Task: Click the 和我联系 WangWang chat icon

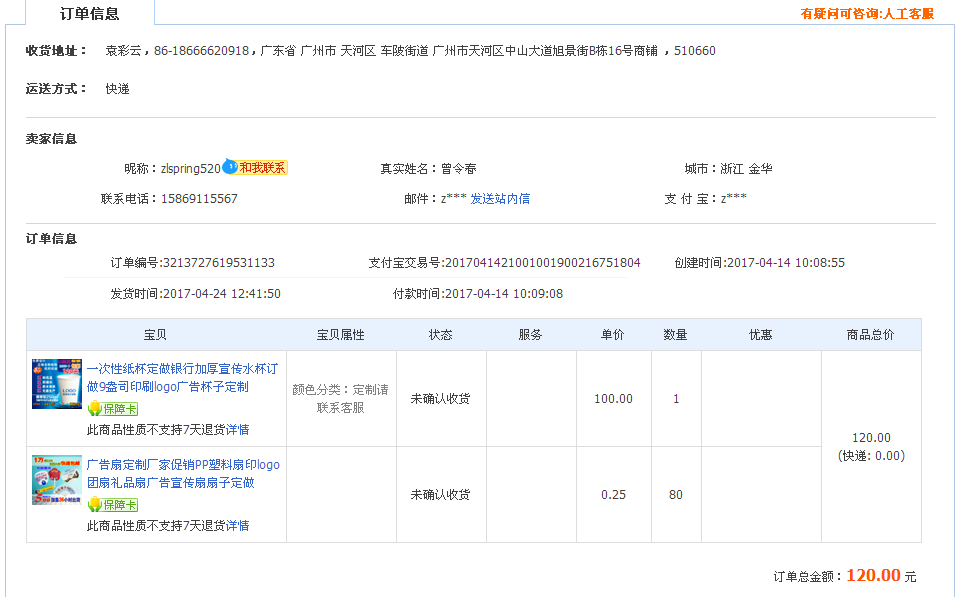Action: click(256, 168)
